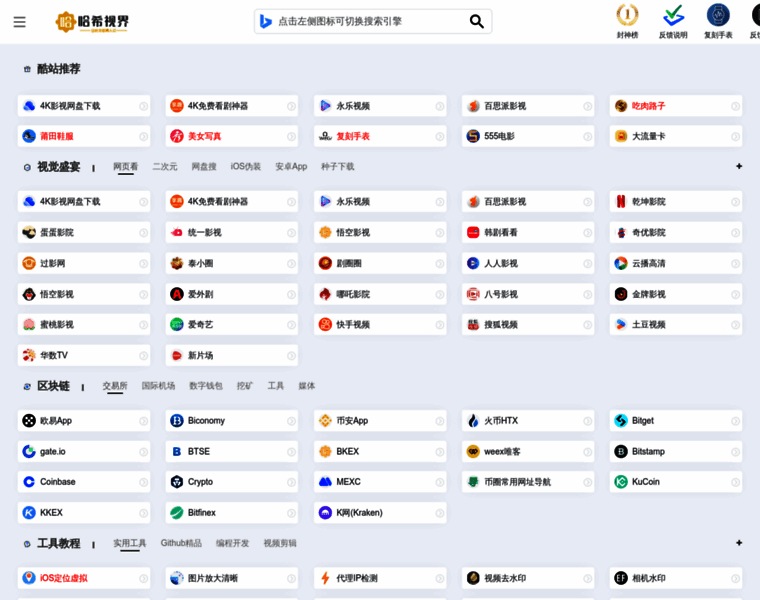Open the 币圈常用网址导航 link
This screenshot has width=760, height=600.
point(528,482)
